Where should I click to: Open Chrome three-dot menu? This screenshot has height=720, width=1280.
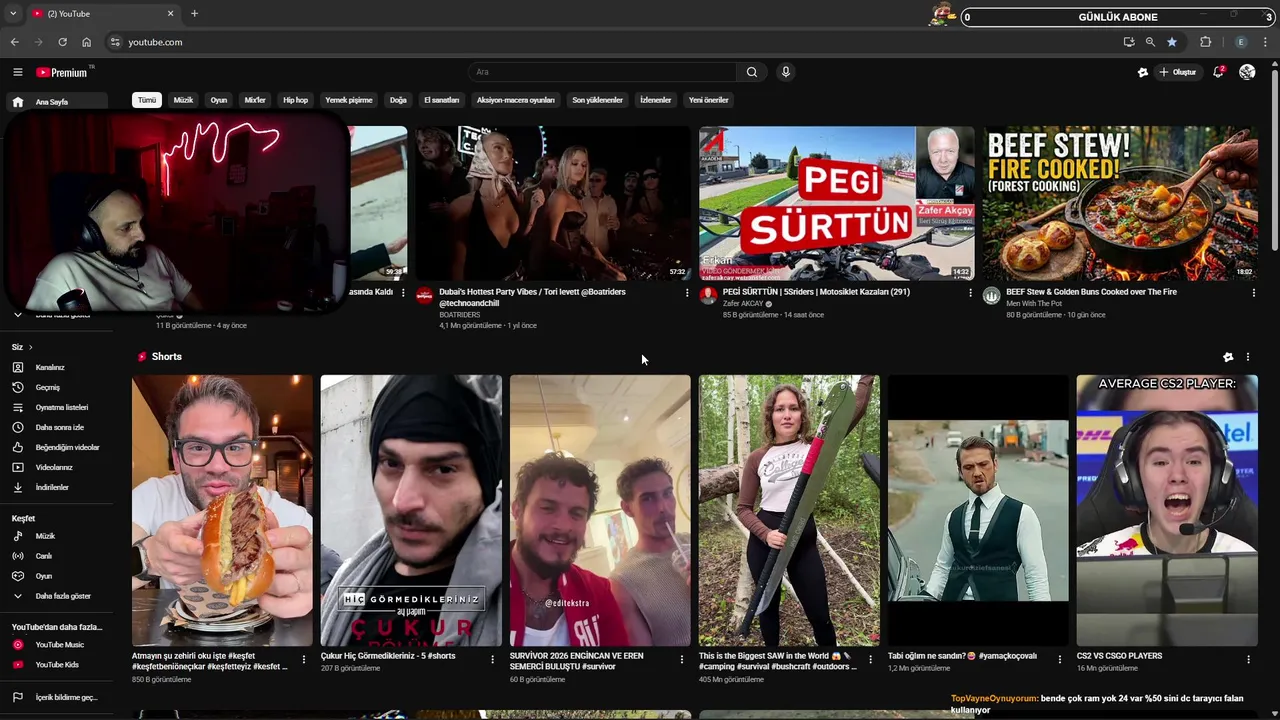(x=1266, y=42)
